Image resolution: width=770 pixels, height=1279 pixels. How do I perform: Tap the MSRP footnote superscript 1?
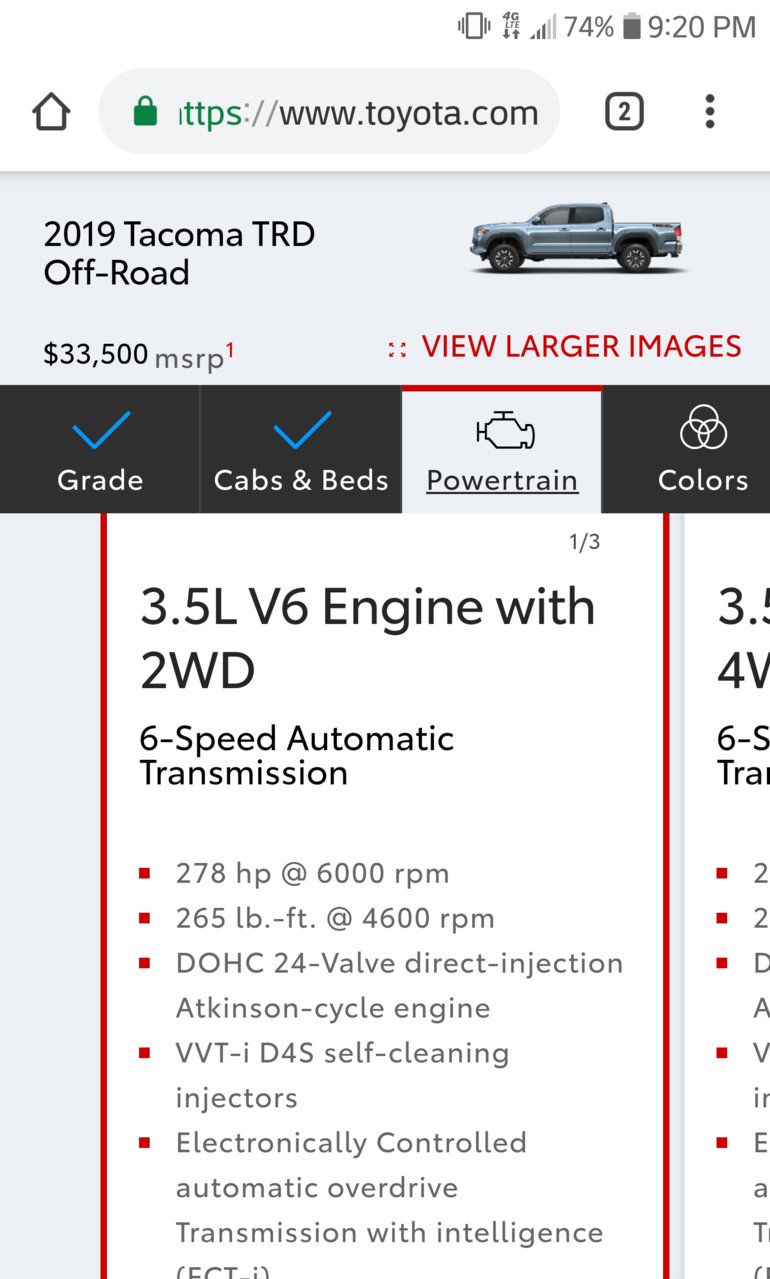click(x=230, y=349)
